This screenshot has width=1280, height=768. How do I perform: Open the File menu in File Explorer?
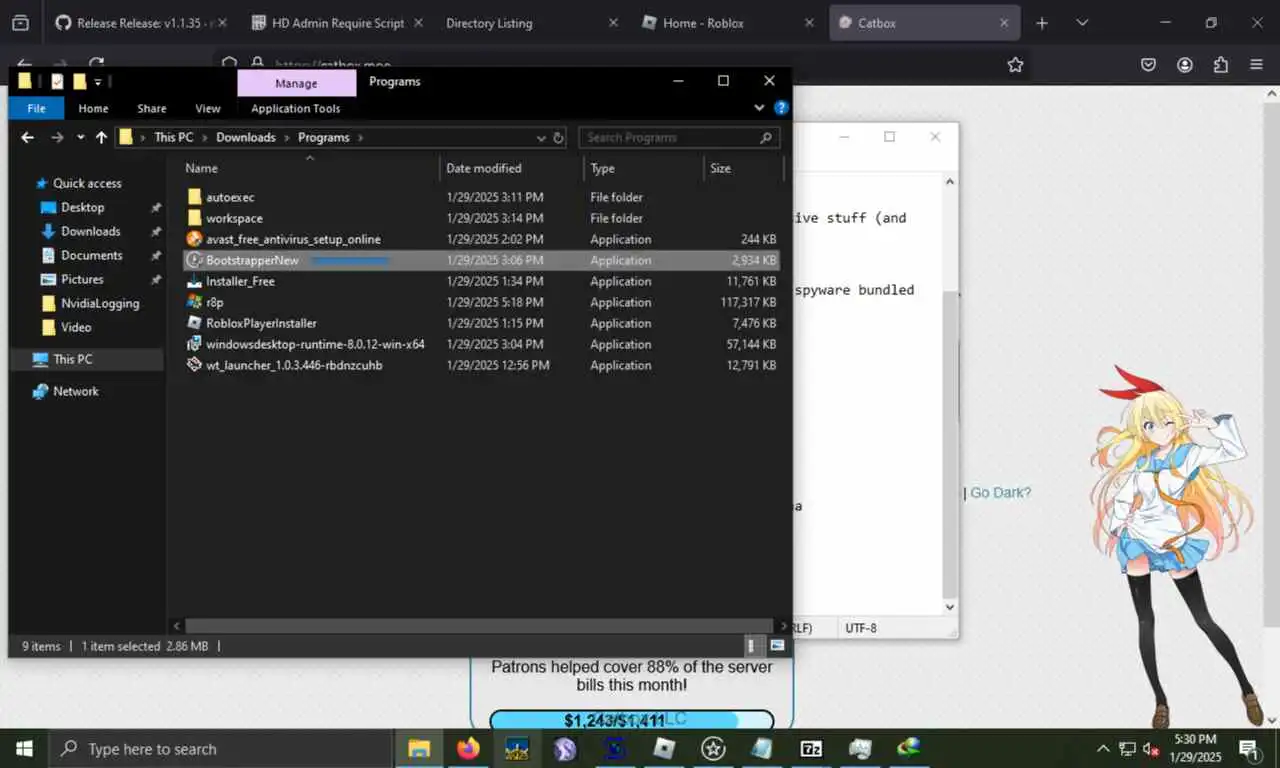tap(36, 108)
